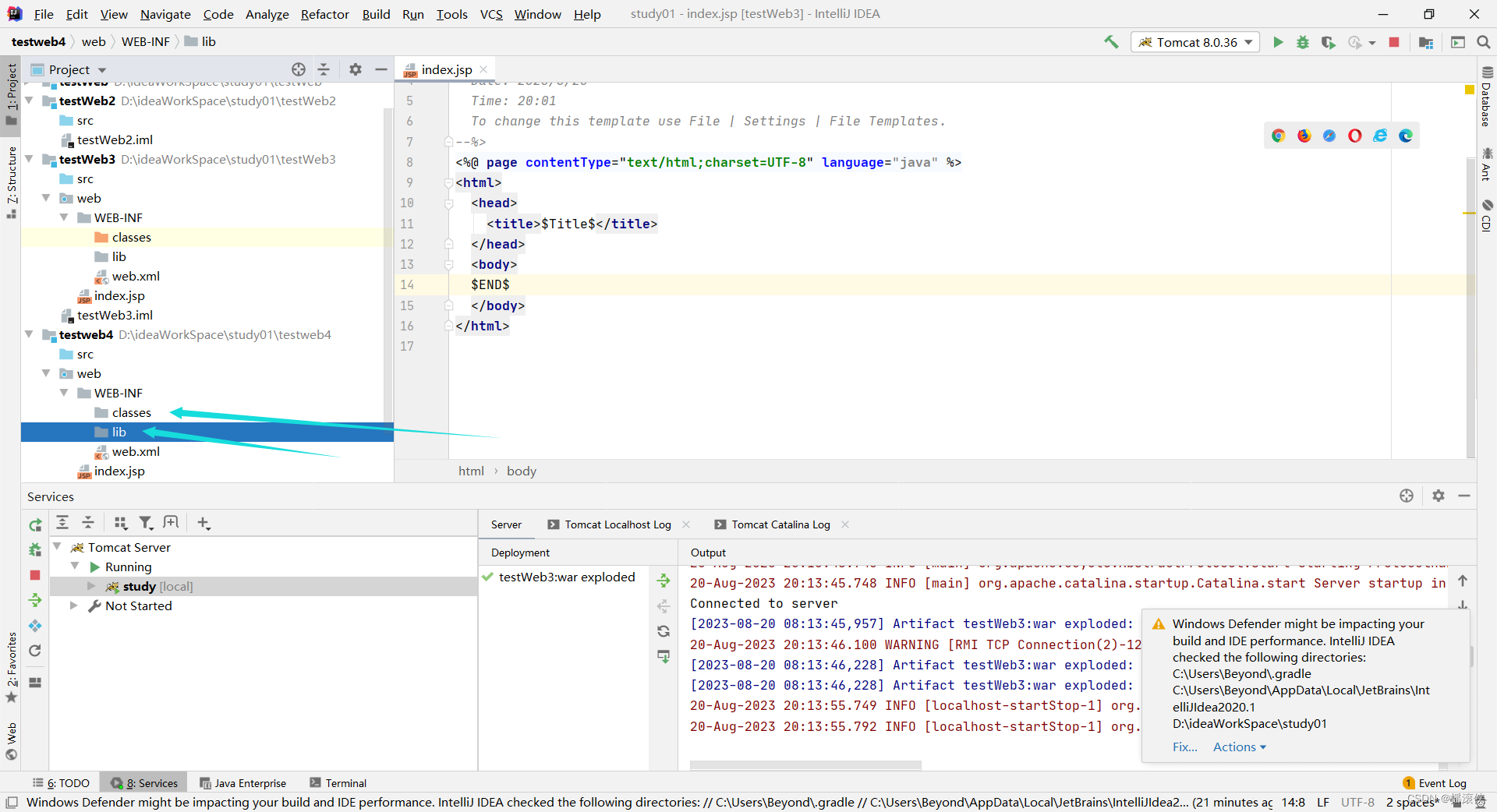Open the Refactor menu
The image size is (1497, 812).
click(325, 14)
